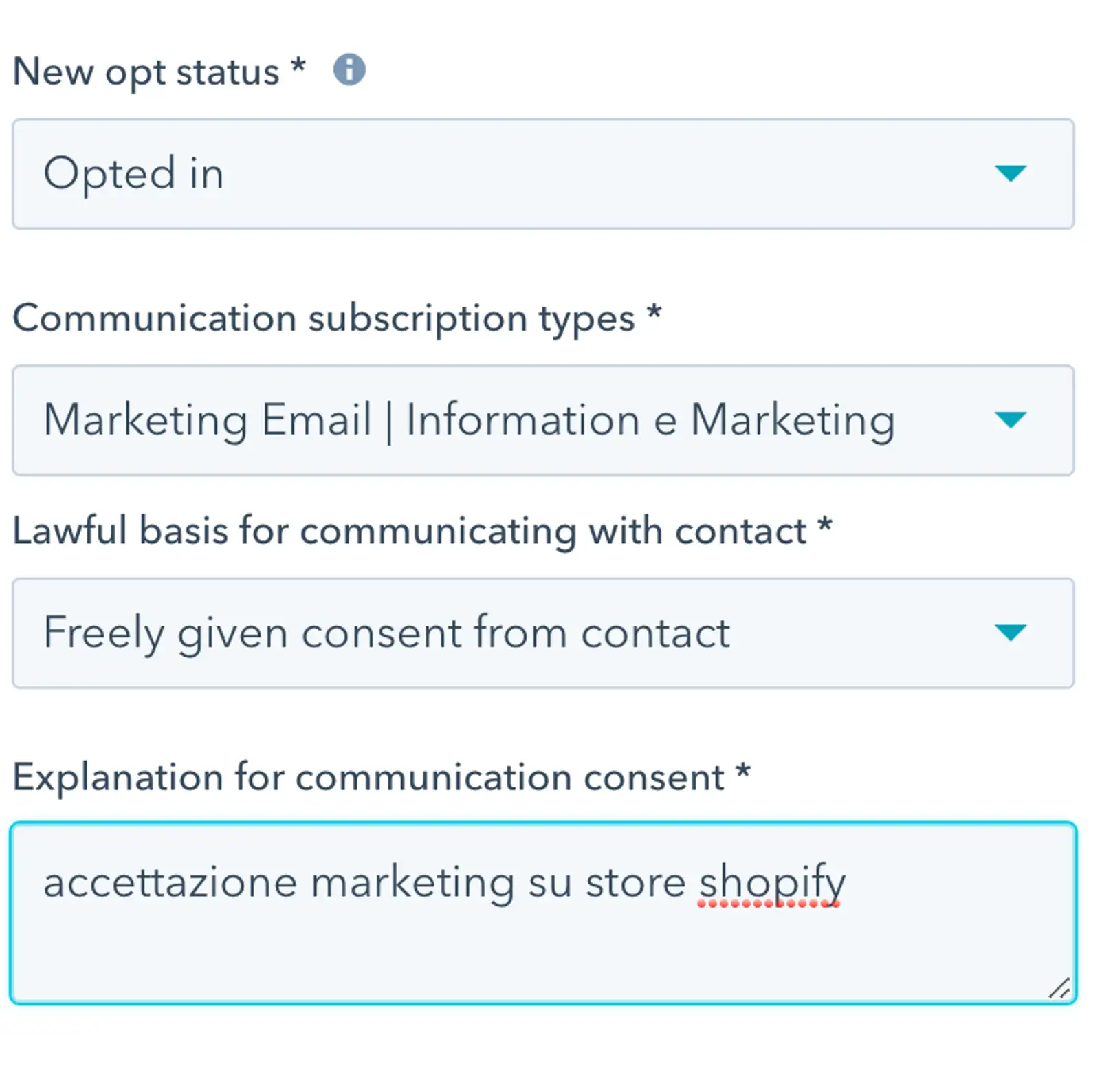Click the misspelled word 'shopify' in textarea

[772, 883]
